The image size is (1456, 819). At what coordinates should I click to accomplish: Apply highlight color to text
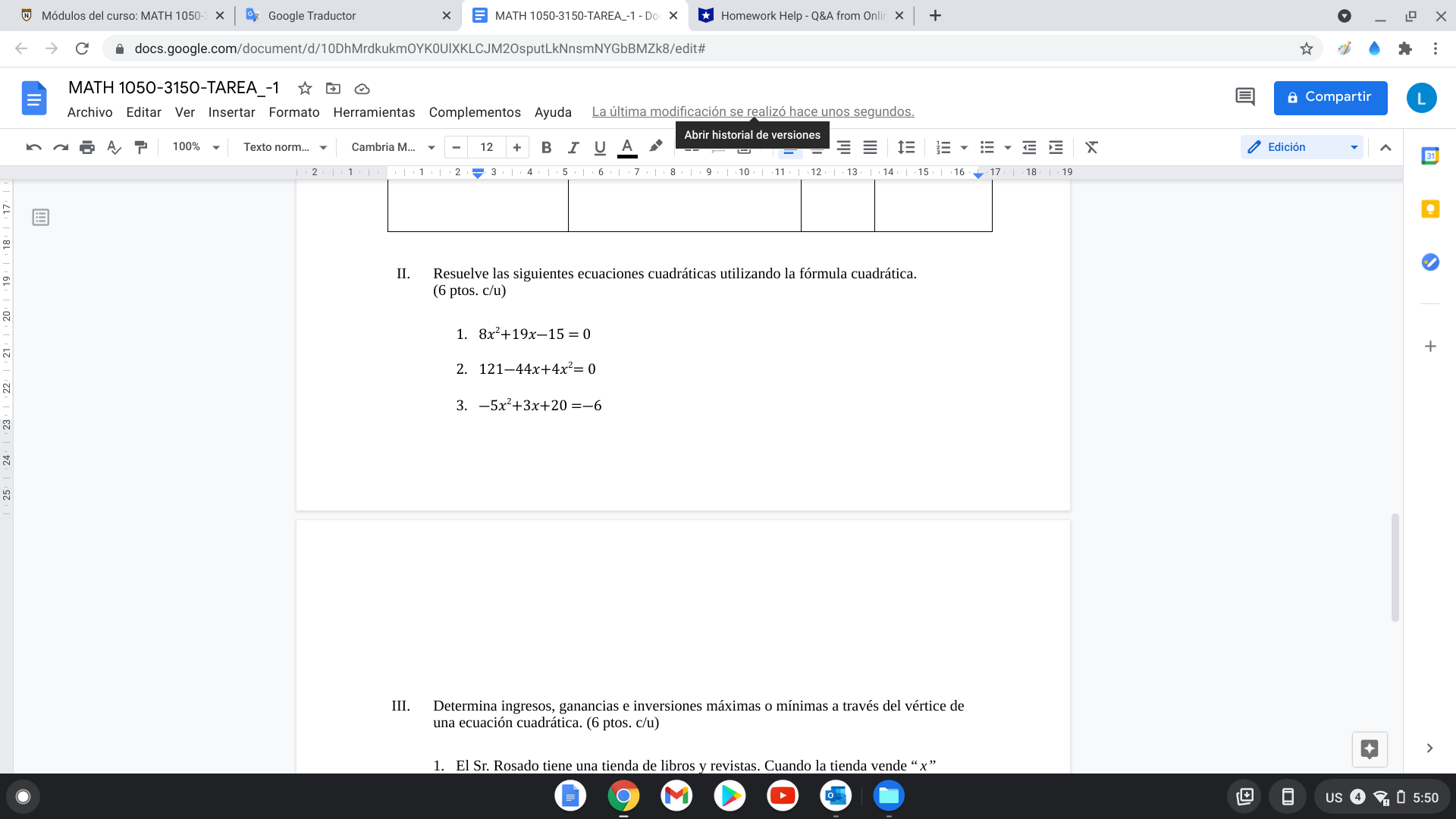[654, 147]
